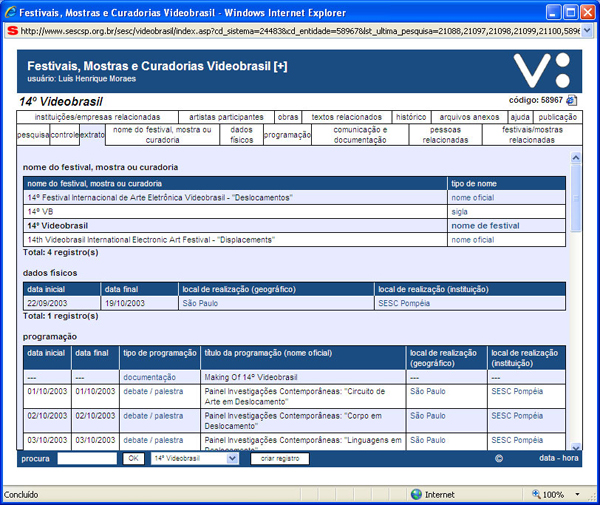Viewport: 600px width, 505px height.
Task: Click the vertical scrollbar thumb
Action: (576, 198)
